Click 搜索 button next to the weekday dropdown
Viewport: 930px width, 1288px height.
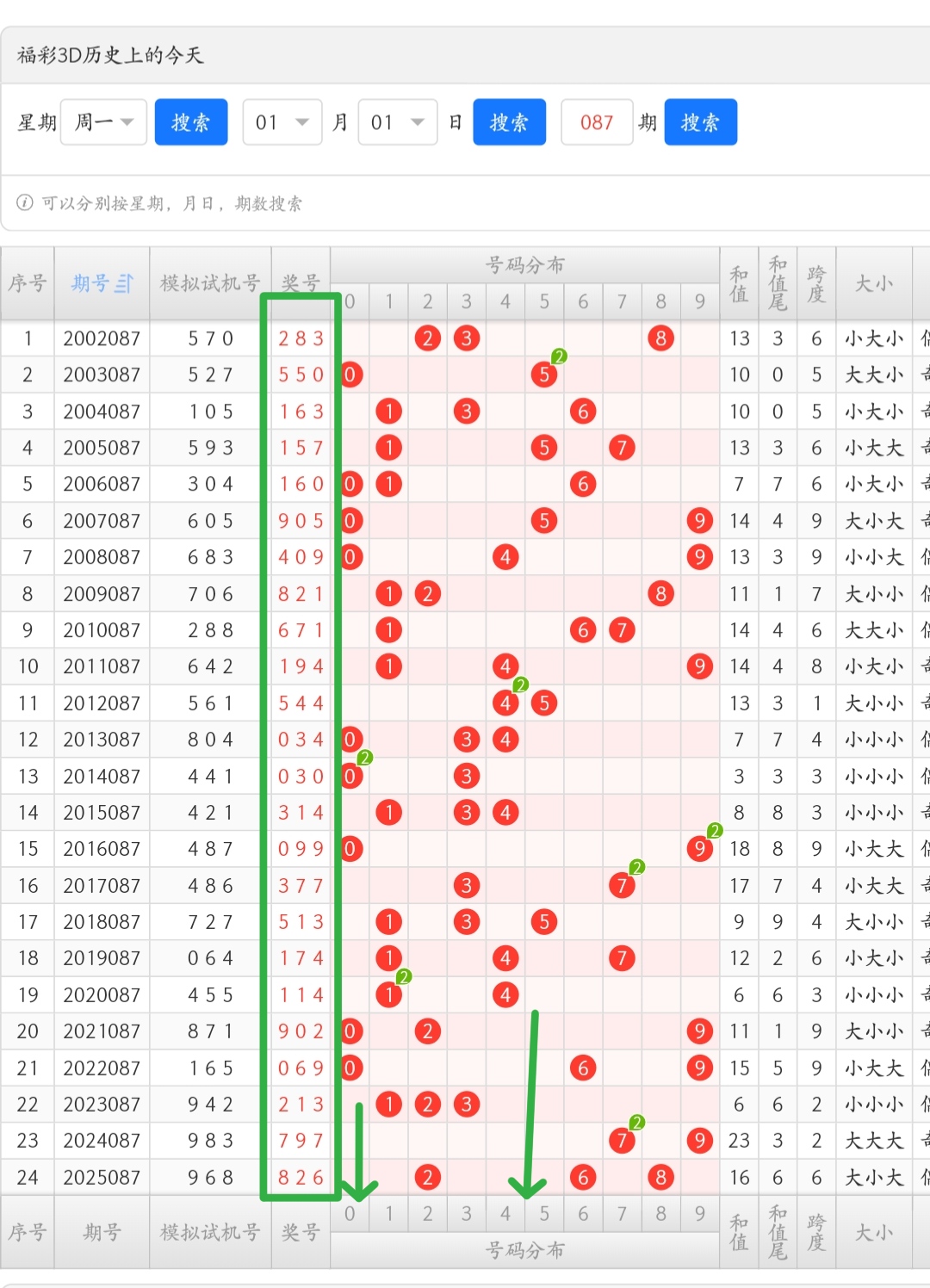point(191,122)
